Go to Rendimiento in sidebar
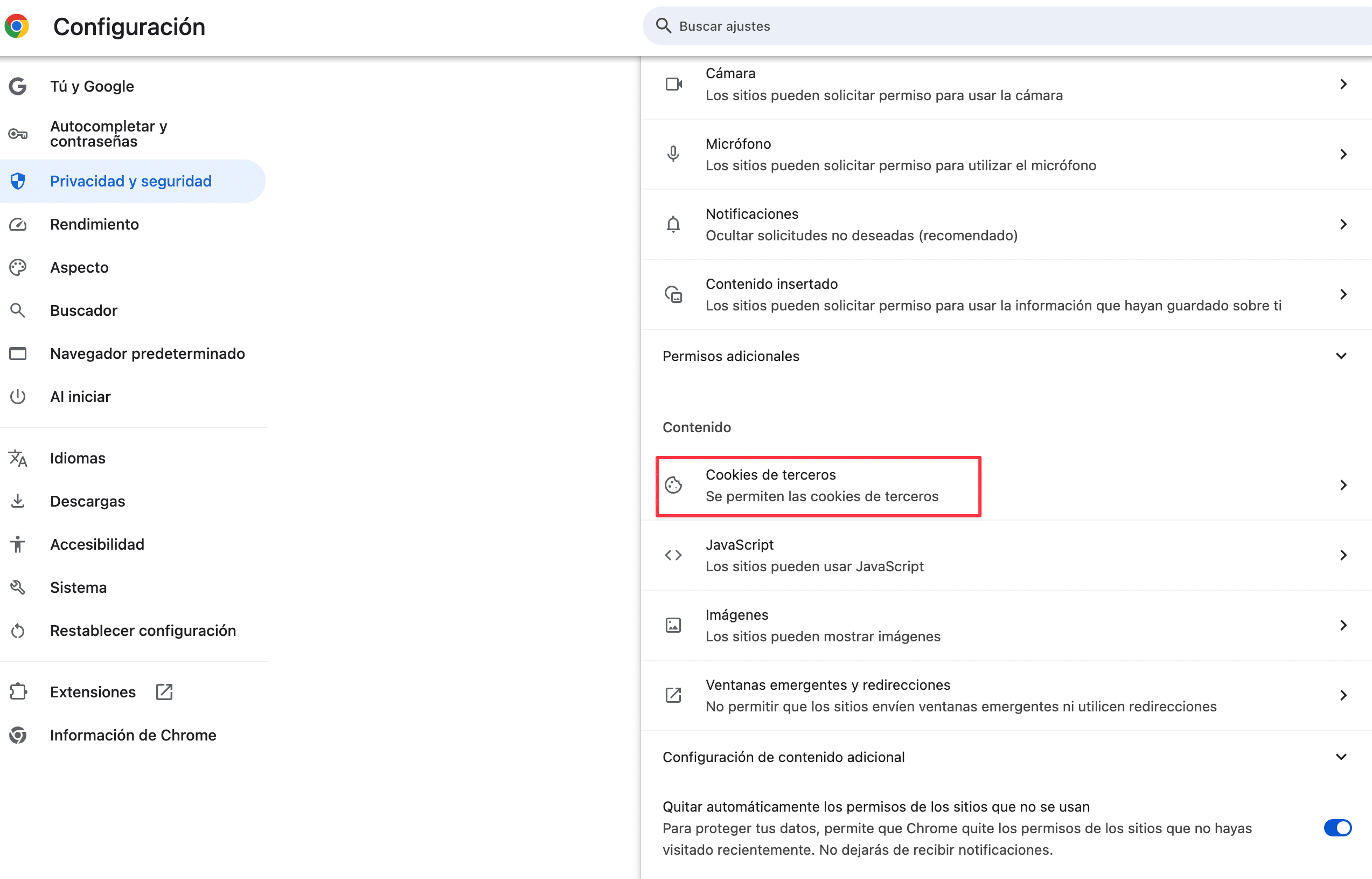The height and width of the screenshot is (879, 1372). [95, 224]
